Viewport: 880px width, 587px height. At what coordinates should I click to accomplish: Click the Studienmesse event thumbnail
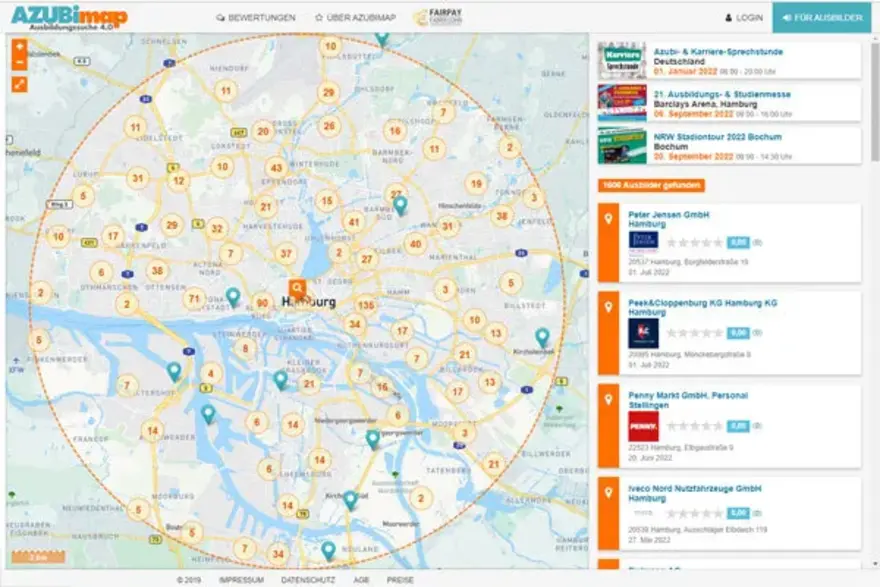click(x=622, y=103)
